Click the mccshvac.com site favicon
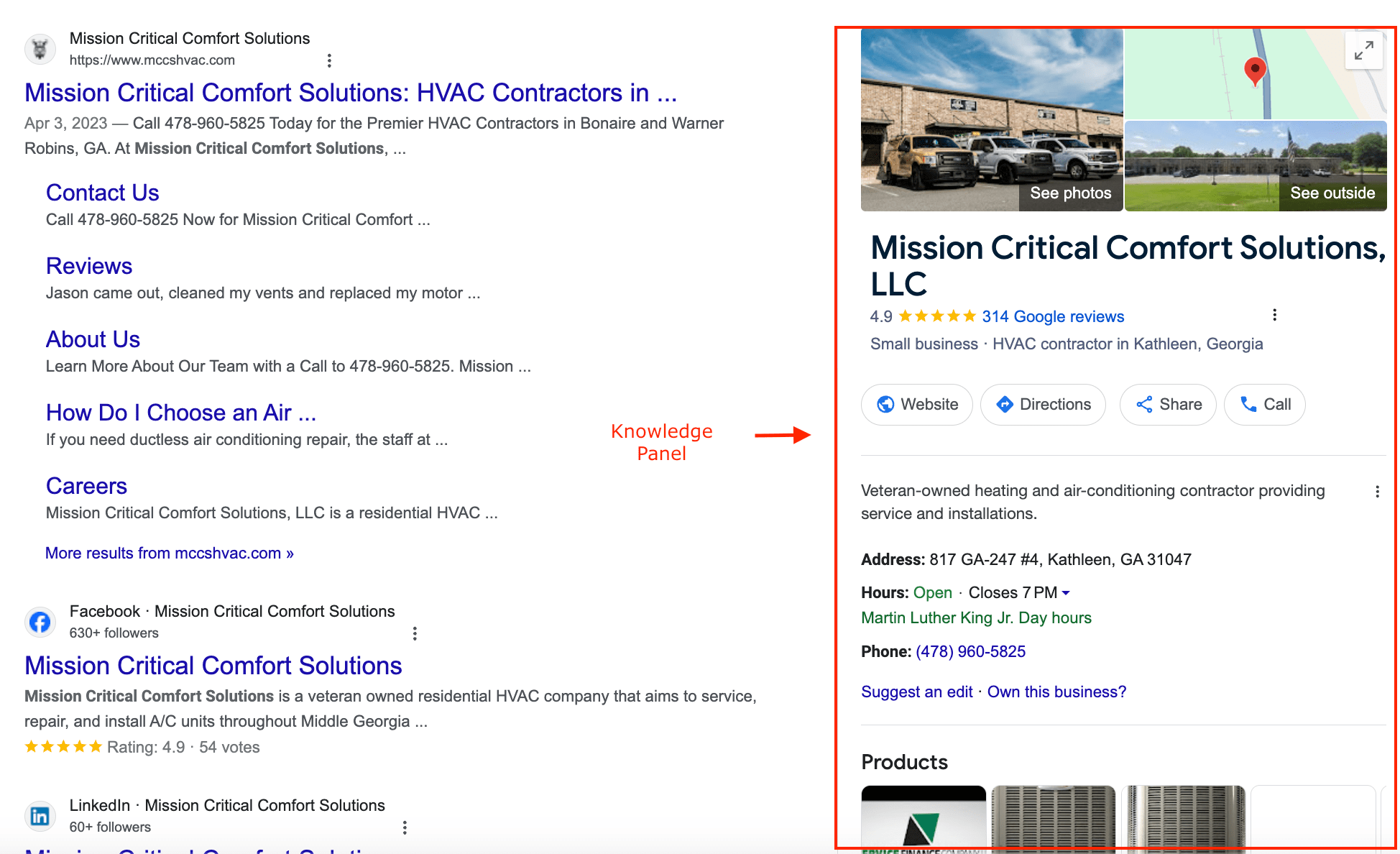Screen dimensions: 1400x854 tap(40, 49)
